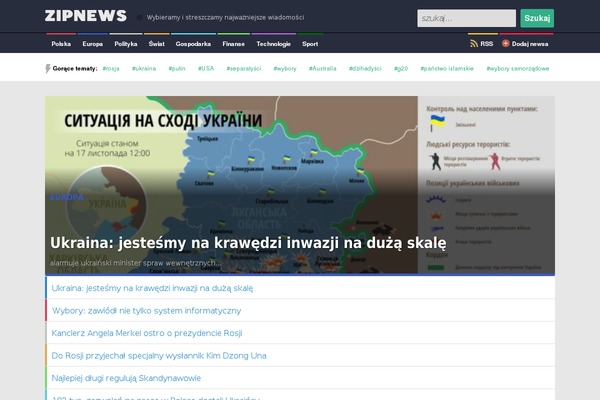
Task: Select the #rosja hot topic
Action: pyautogui.click(x=111, y=69)
